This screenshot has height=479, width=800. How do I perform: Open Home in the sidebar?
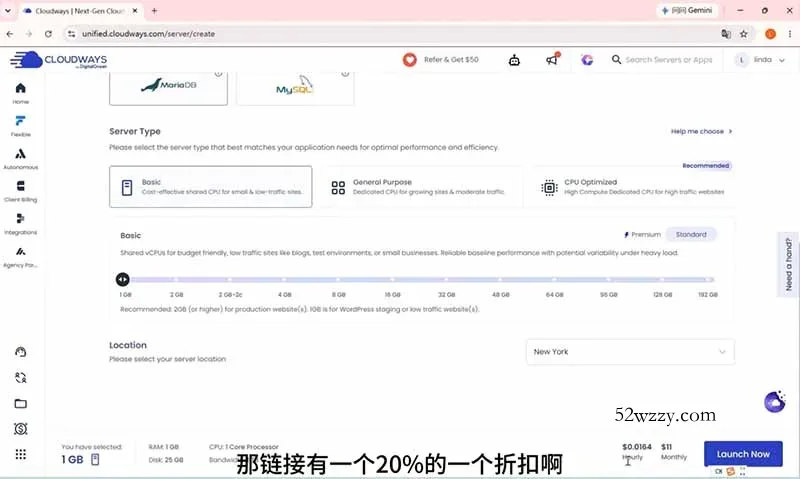pos(20,93)
